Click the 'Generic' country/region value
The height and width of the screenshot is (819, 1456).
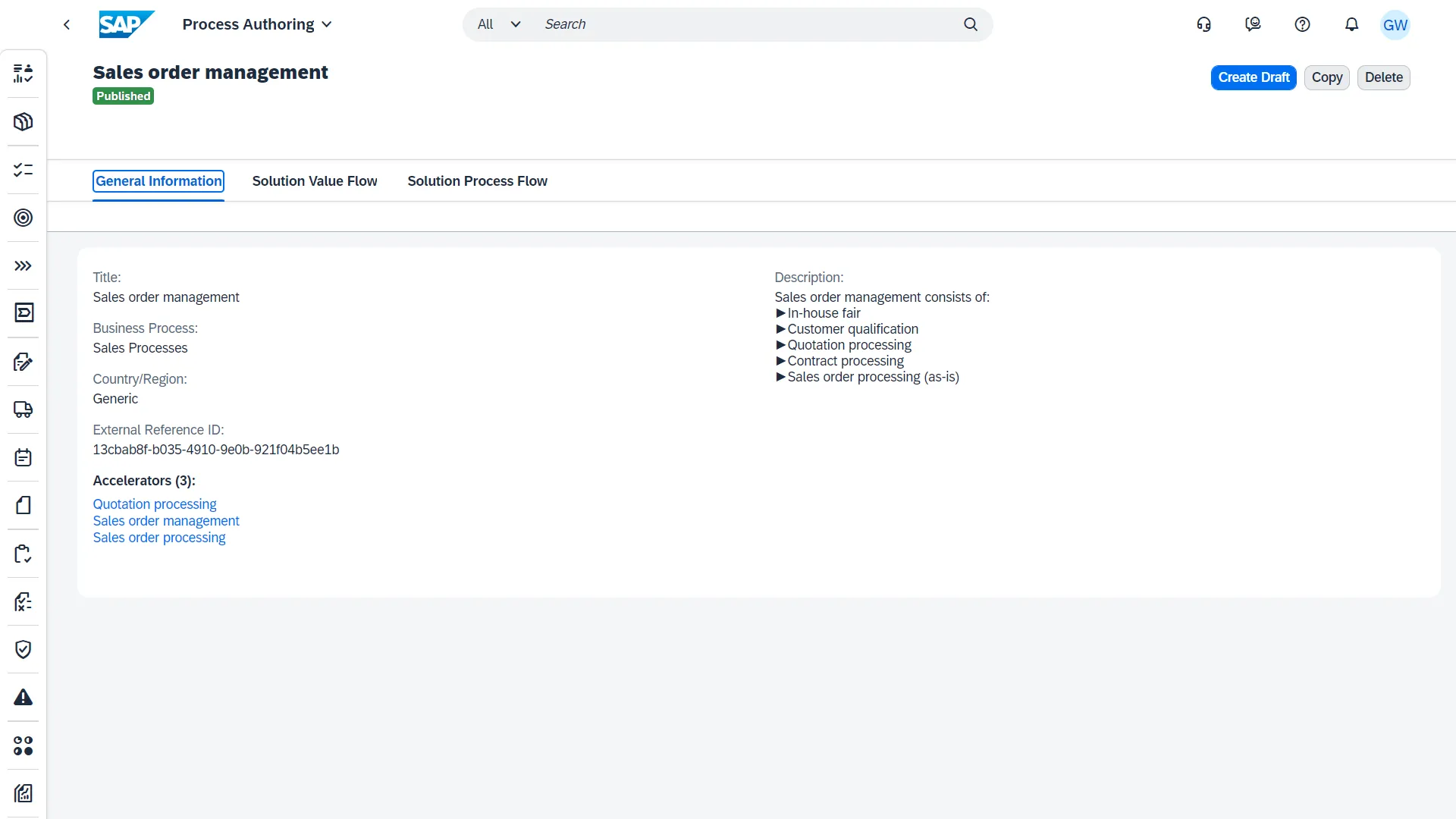coord(115,399)
